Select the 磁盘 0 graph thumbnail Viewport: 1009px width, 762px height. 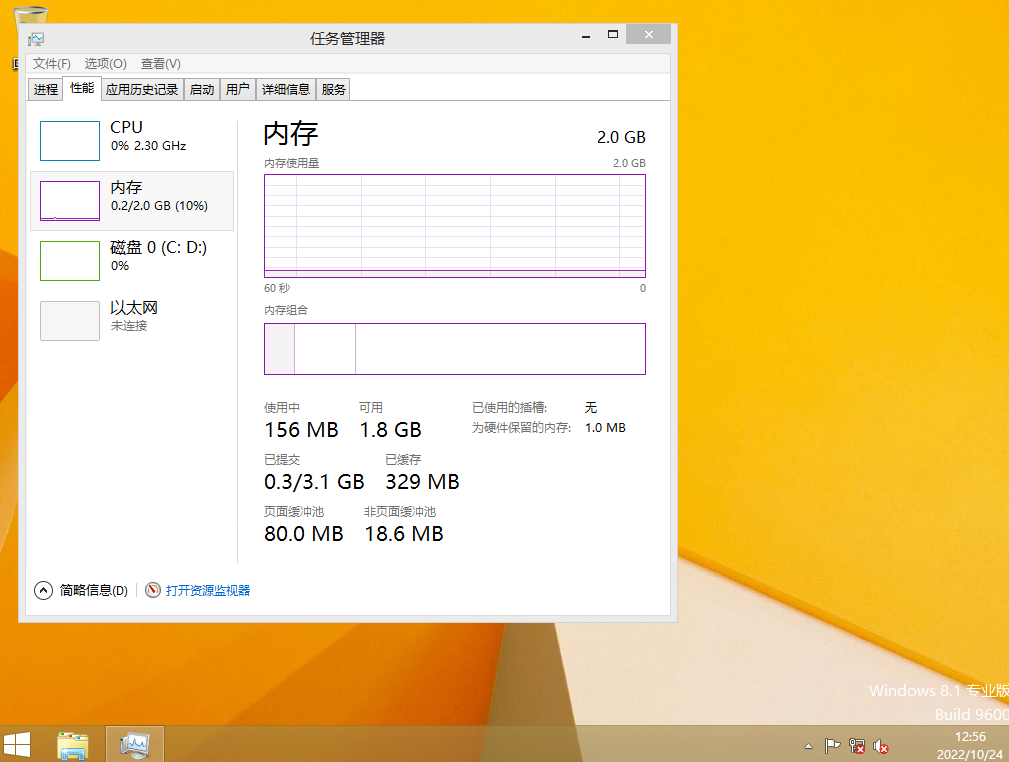tap(69, 261)
